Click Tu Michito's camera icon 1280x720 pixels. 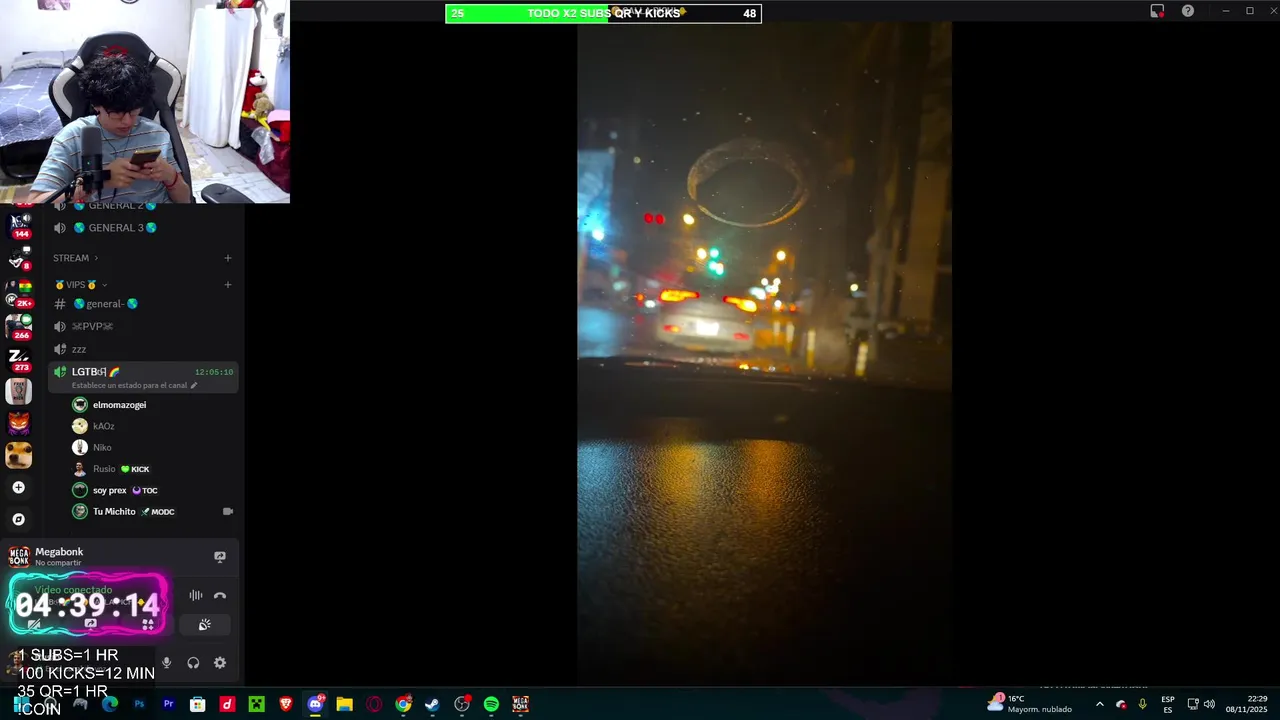tap(228, 511)
